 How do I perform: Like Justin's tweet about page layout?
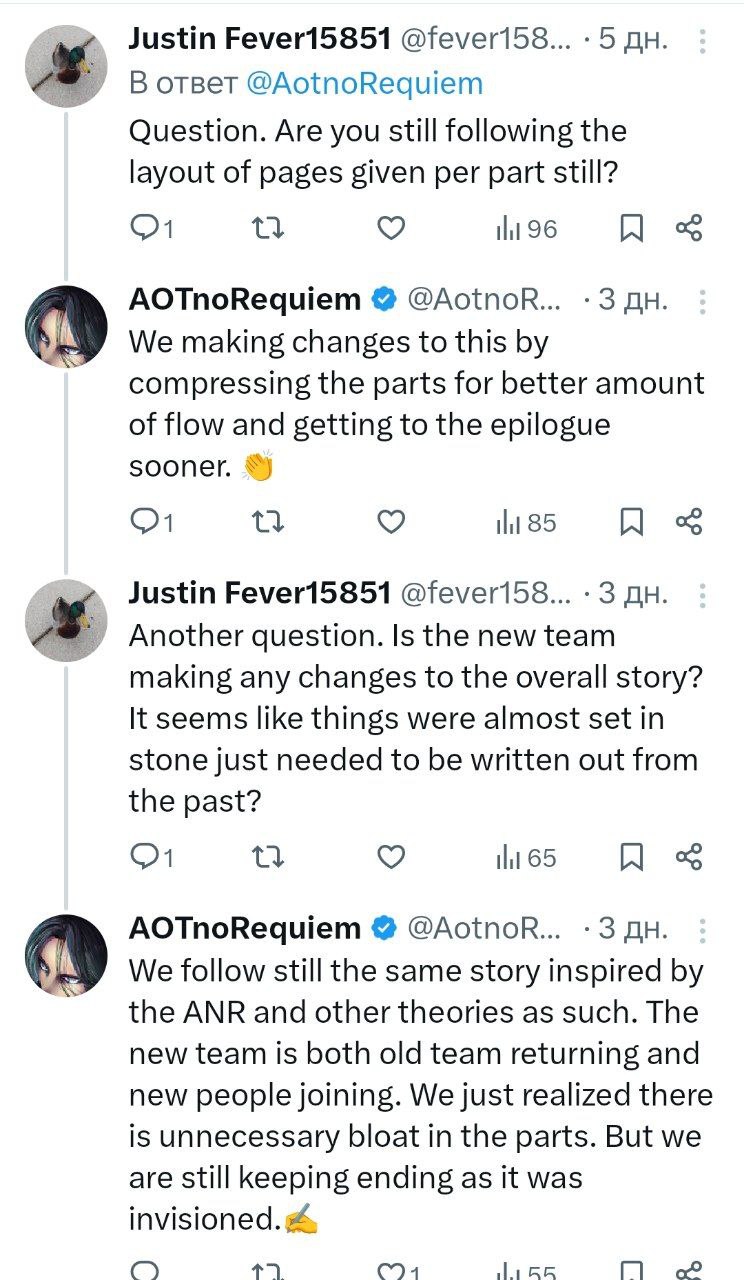tap(391, 229)
